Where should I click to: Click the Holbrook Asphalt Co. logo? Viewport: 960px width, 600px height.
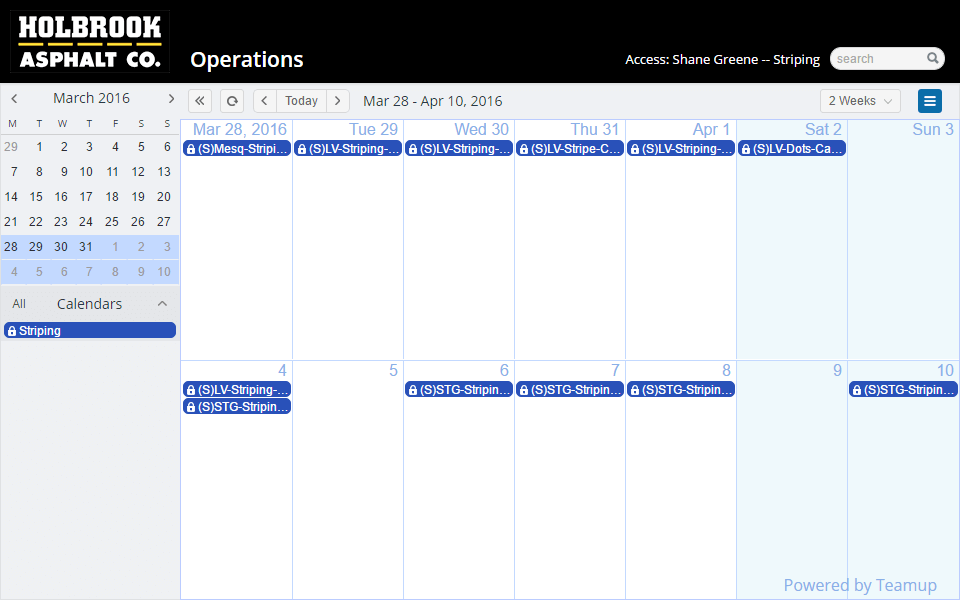coord(90,42)
